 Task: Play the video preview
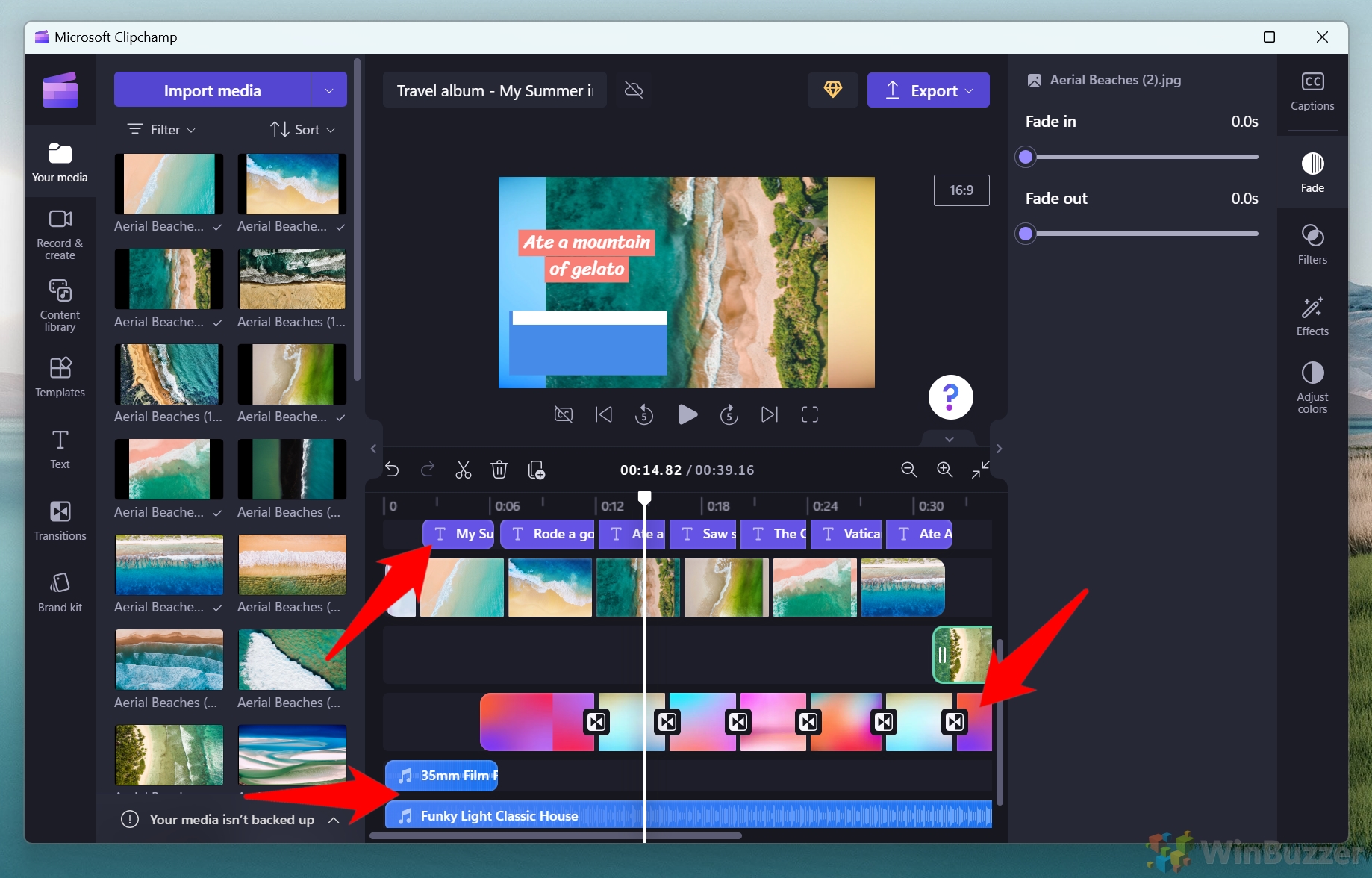click(x=687, y=414)
